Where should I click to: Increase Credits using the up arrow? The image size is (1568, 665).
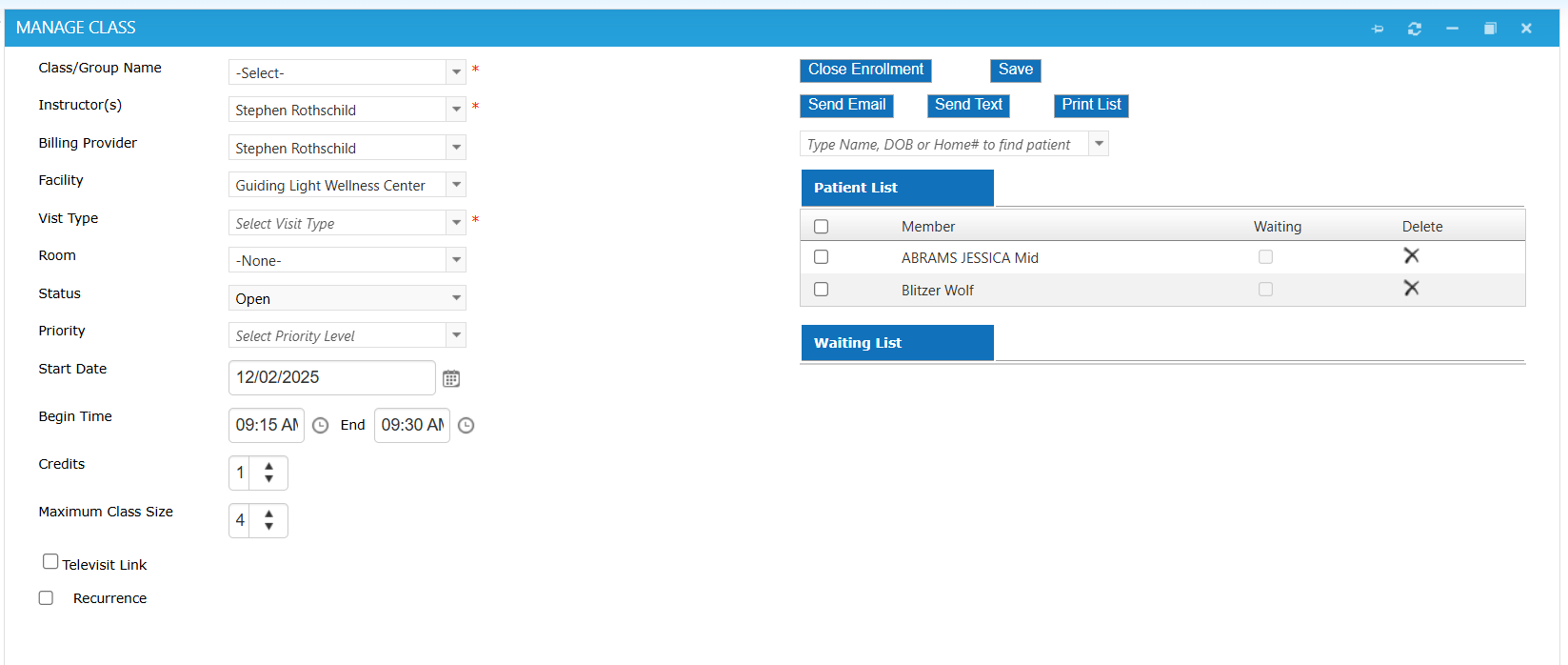[269, 467]
